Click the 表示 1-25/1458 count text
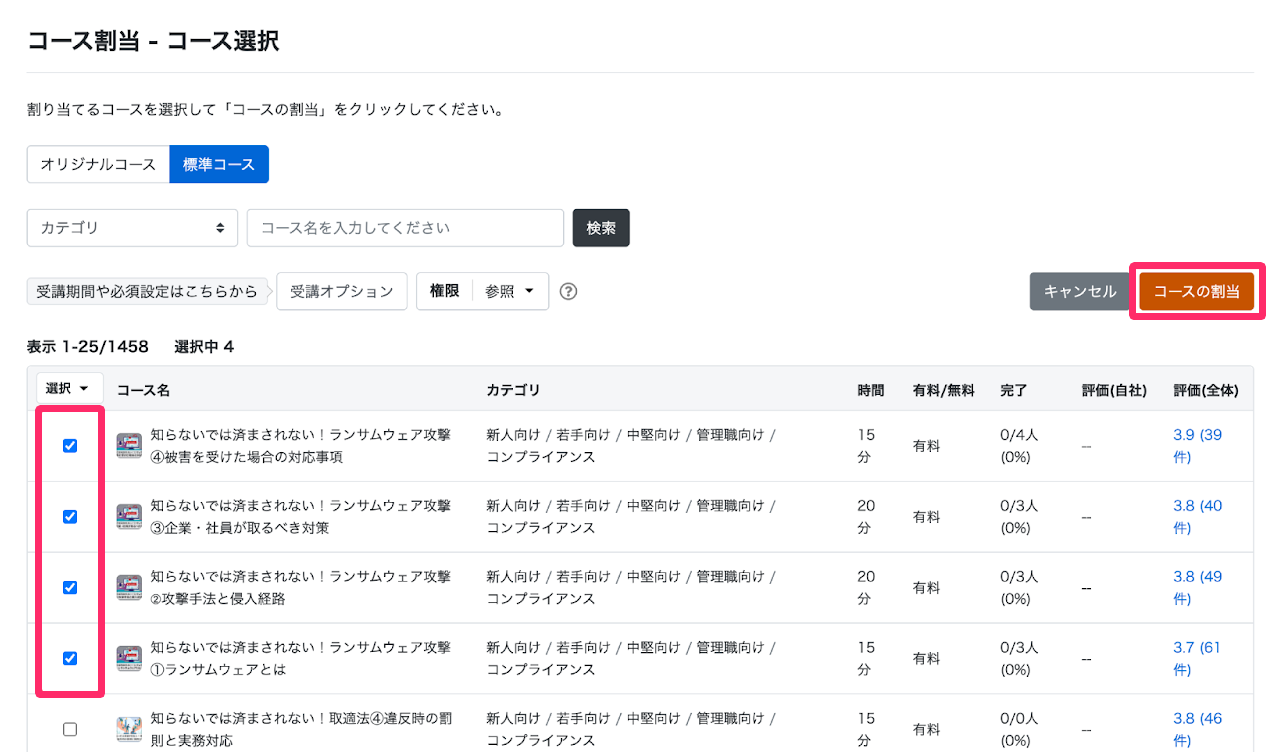This screenshot has width=1288, height=752. [88, 347]
